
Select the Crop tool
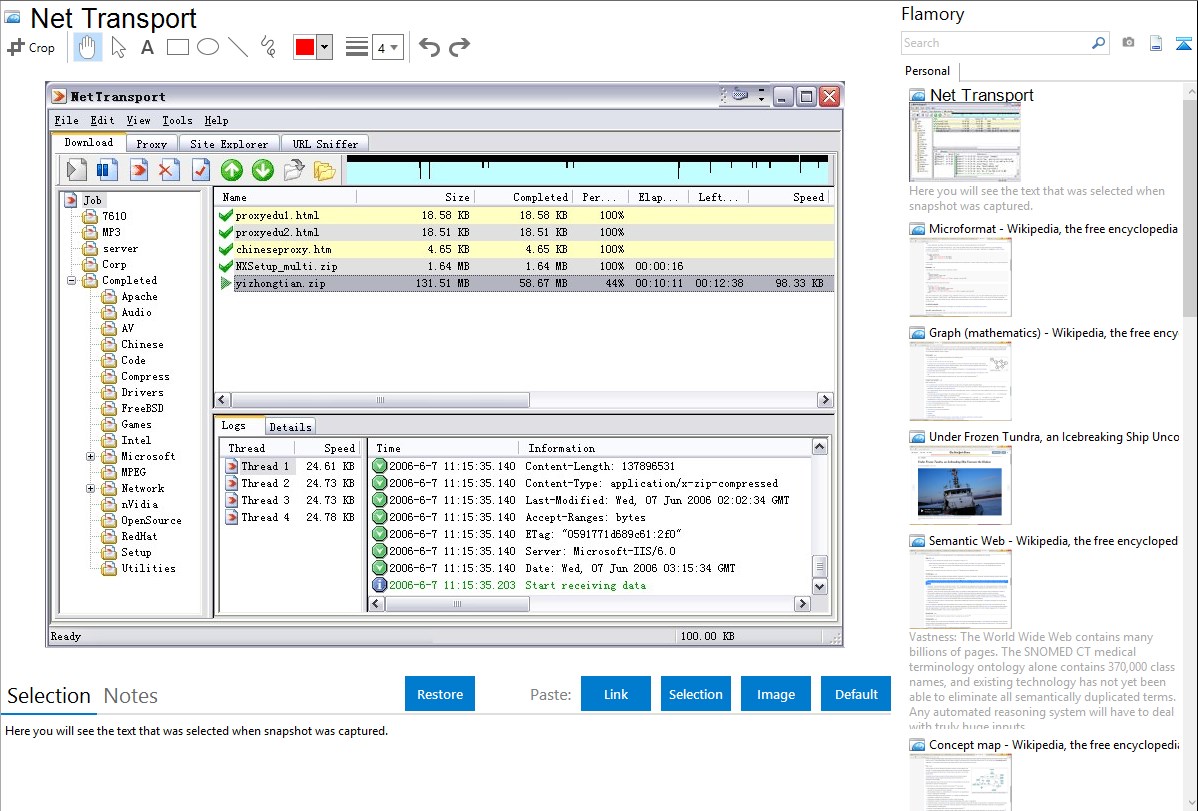click(x=31, y=47)
